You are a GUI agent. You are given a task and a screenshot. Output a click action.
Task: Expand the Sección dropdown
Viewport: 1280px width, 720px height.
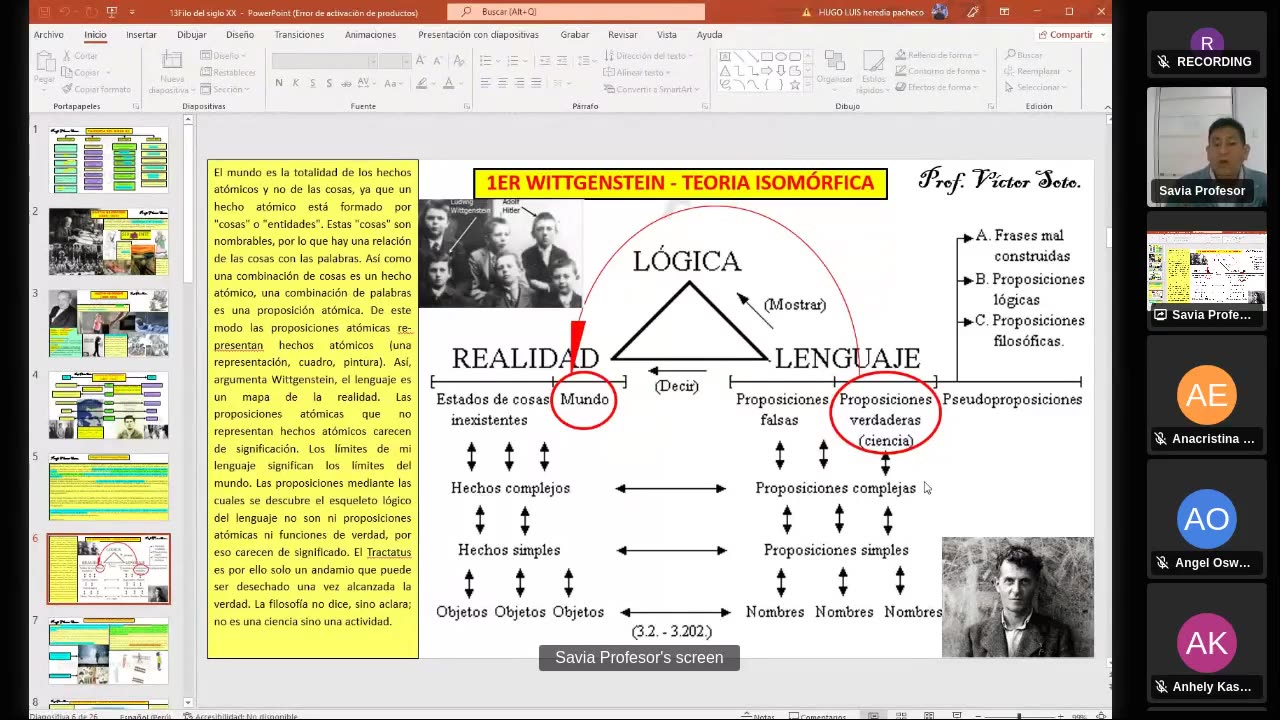coord(224,89)
